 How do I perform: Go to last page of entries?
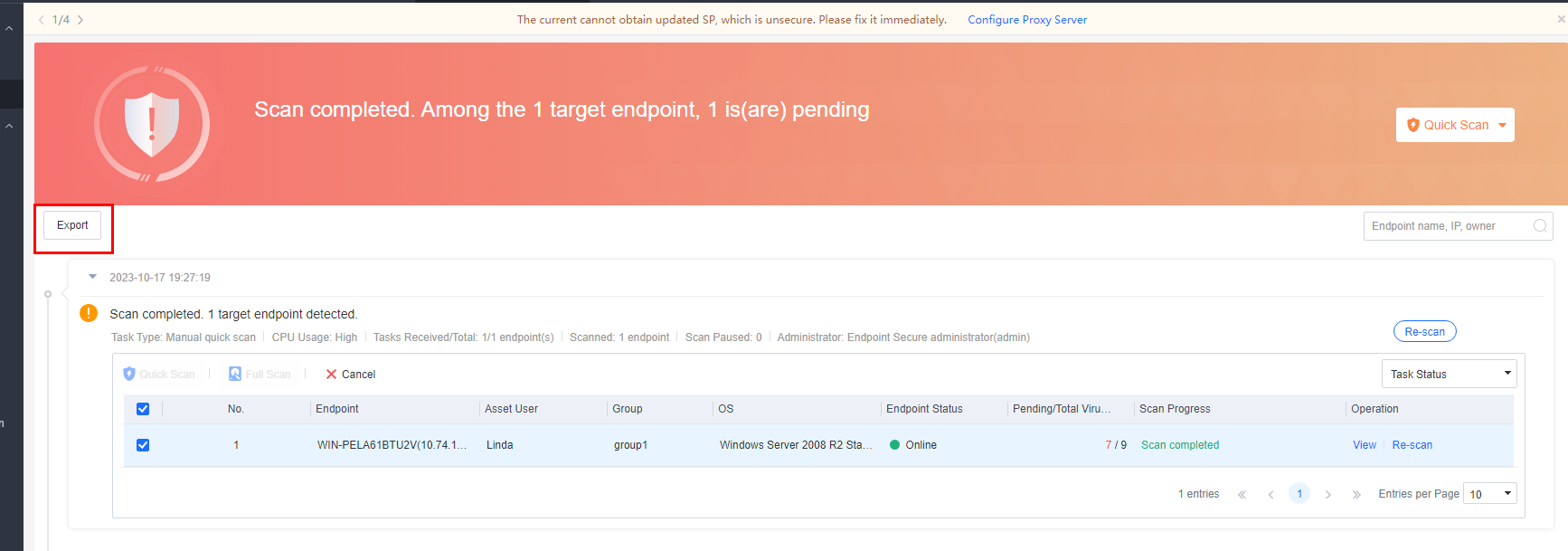point(1356,494)
